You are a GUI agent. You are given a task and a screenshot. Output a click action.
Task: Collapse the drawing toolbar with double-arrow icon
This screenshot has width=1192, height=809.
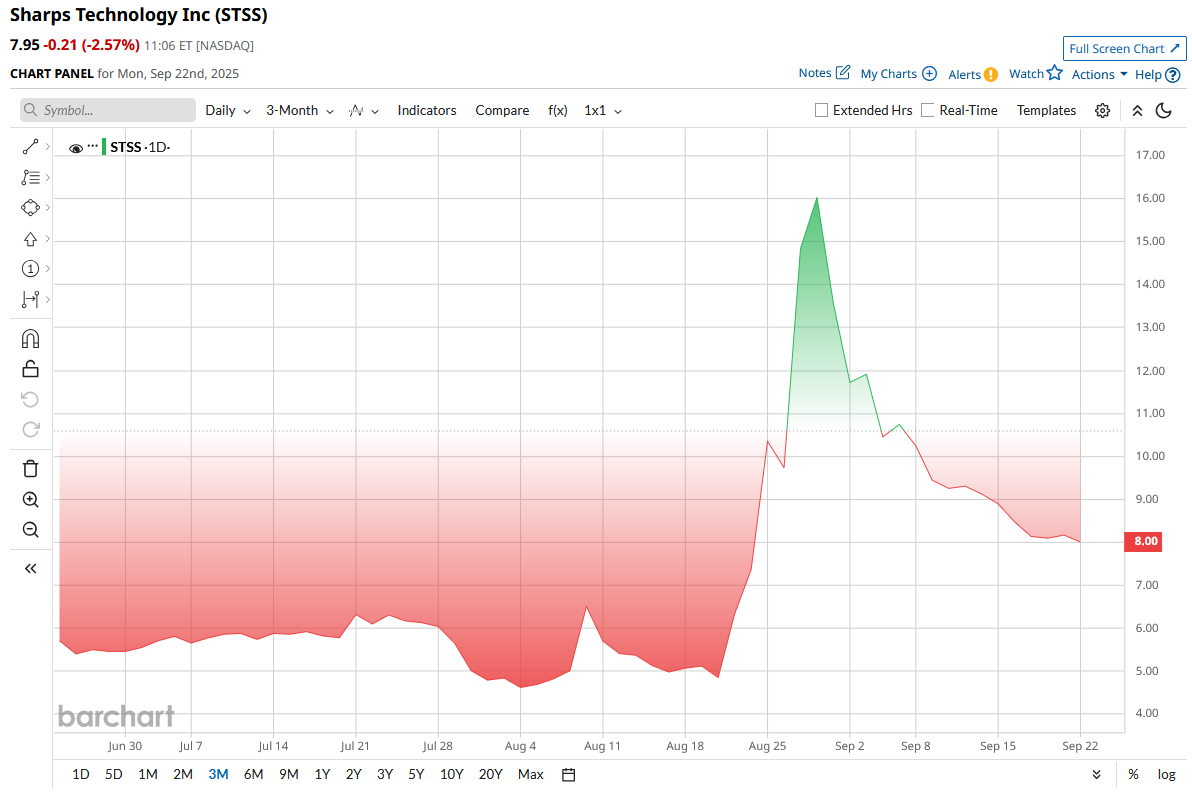click(x=30, y=569)
